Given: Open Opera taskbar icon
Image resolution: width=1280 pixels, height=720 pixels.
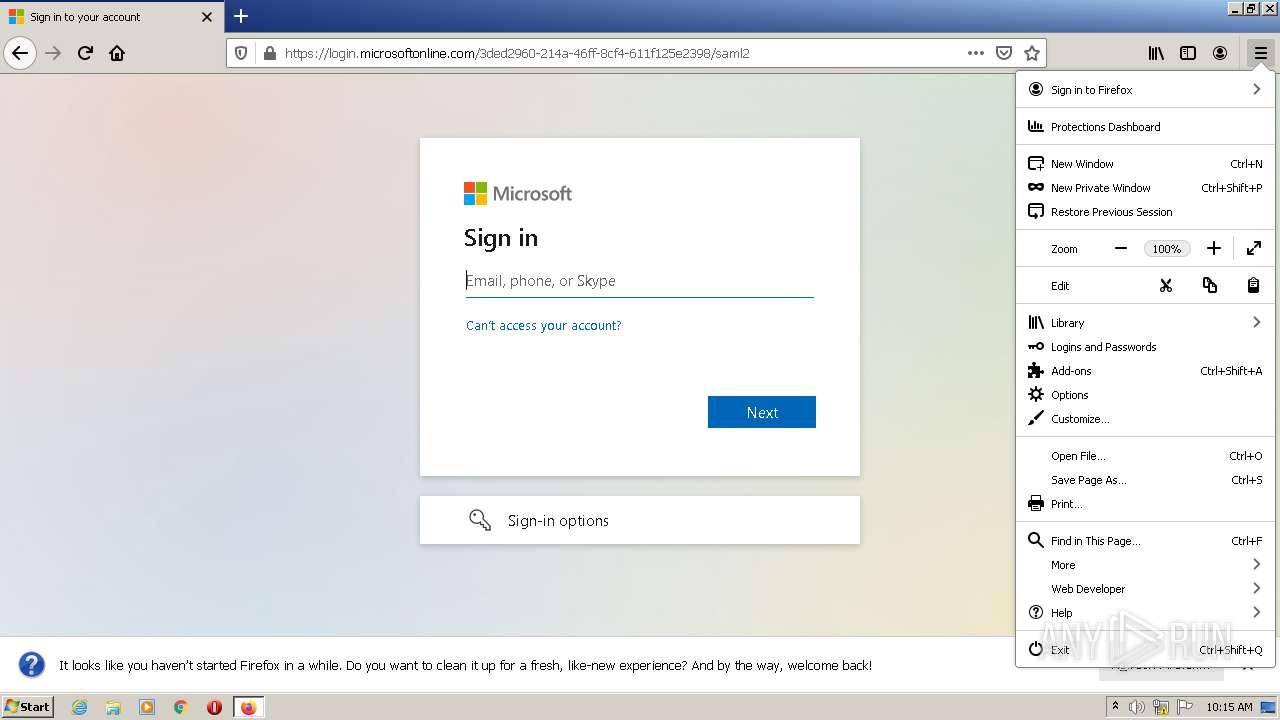Looking at the screenshot, I should 214,707.
